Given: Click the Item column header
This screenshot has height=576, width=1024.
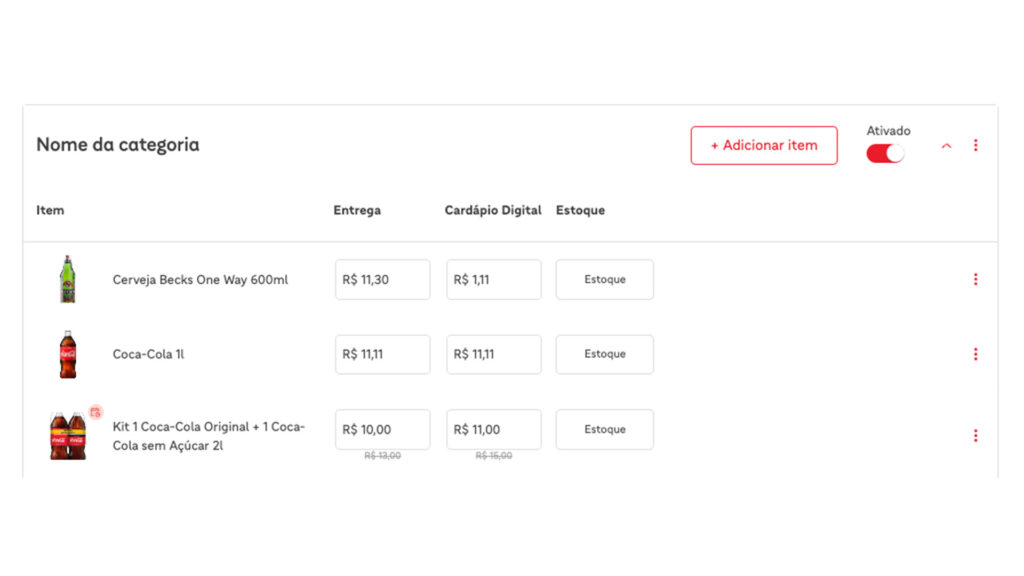Looking at the screenshot, I should tap(50, 210).
